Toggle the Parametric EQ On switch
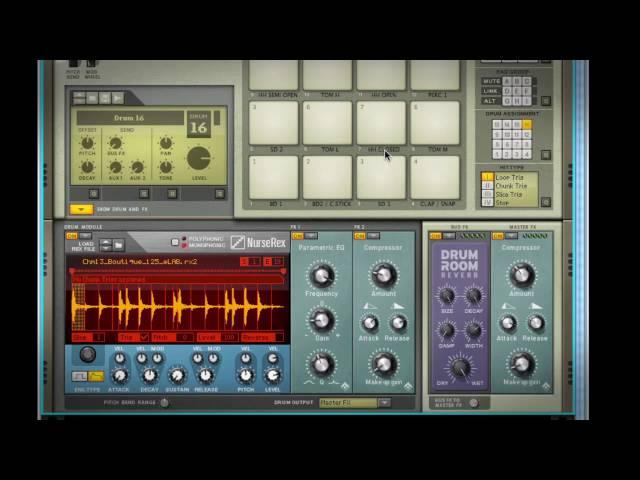 coord(297,235)
